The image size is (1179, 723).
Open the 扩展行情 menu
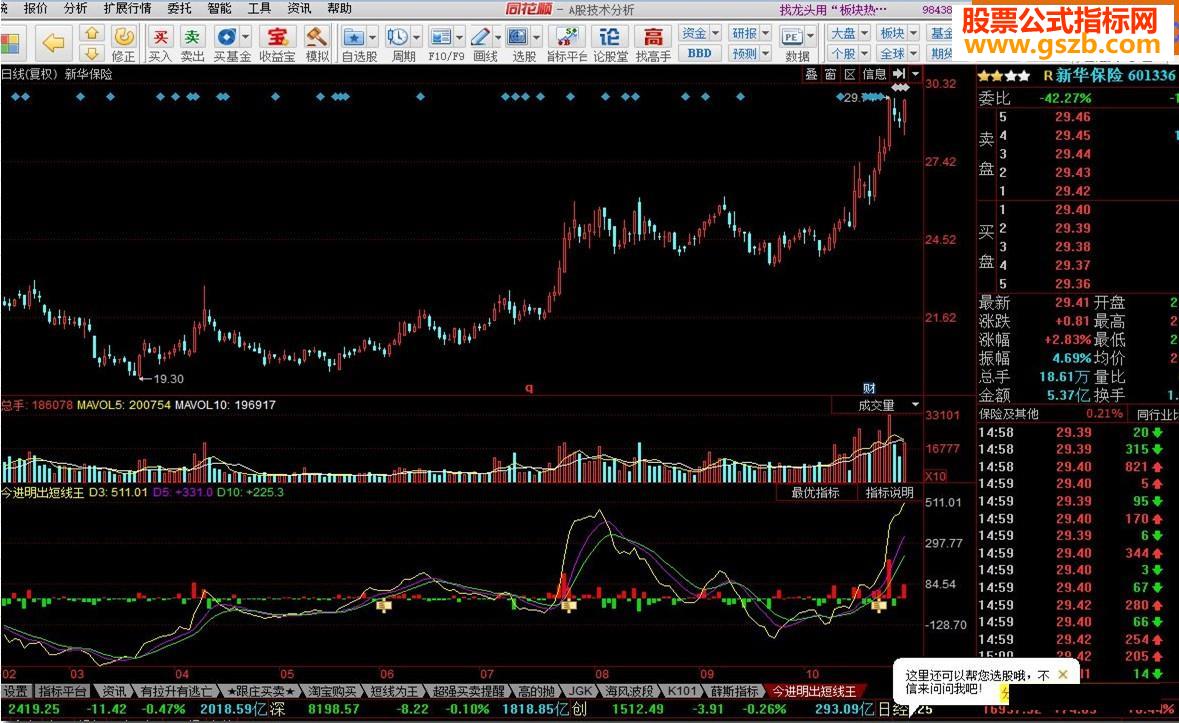(127, 8)
